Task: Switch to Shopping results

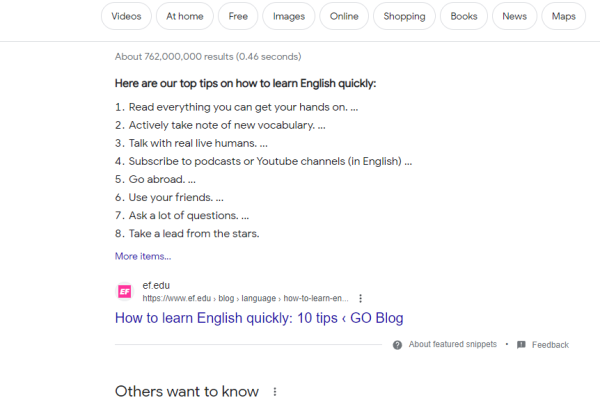Action: (x=404, y=16)
